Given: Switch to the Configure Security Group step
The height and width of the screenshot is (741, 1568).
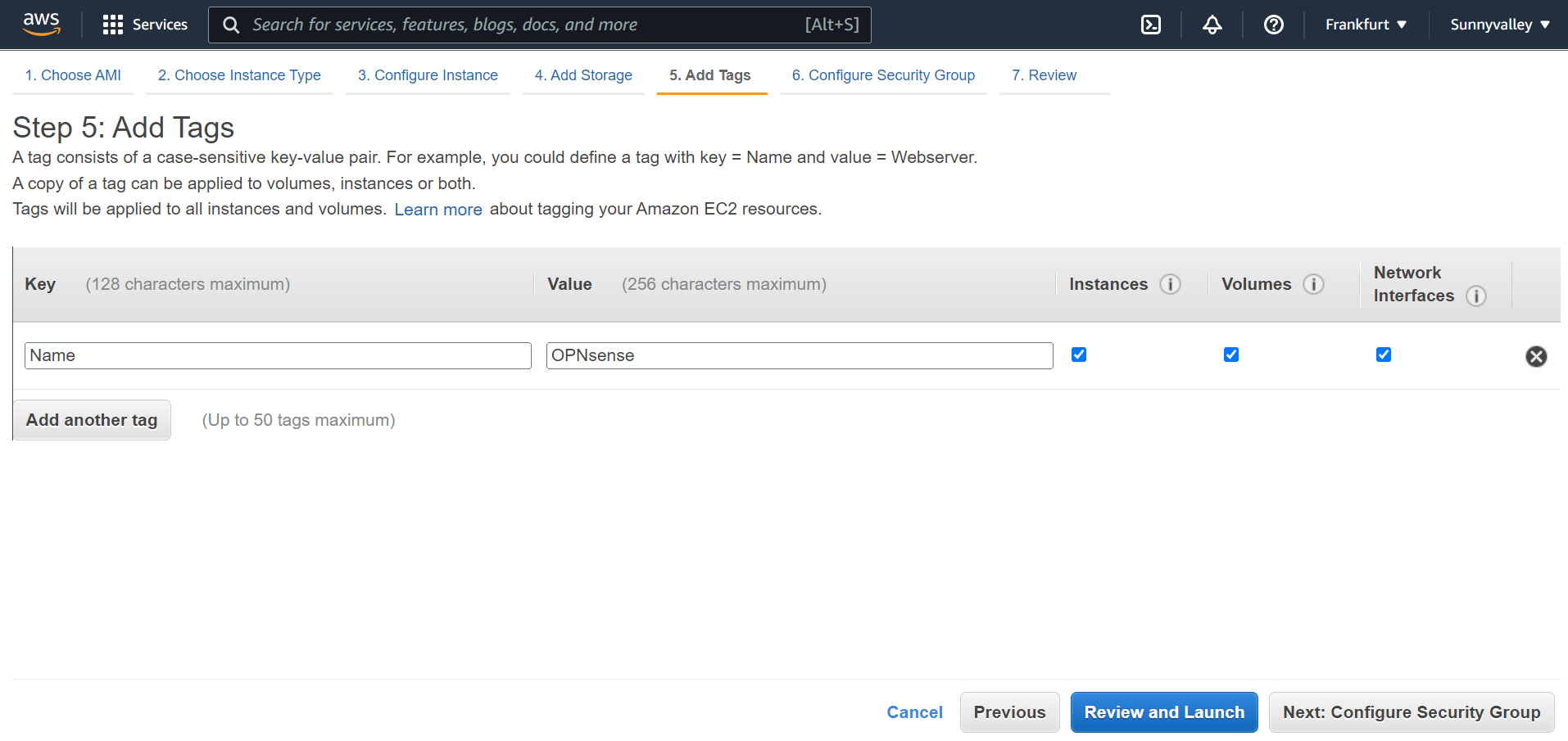Looking at the screenshot, I should point(883,75).
